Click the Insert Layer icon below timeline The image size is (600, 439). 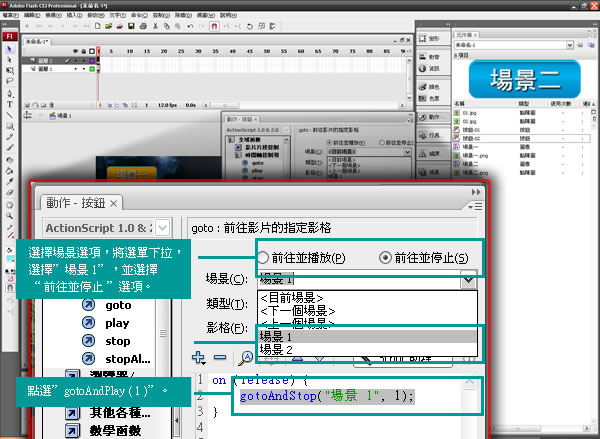tap(28, 105)
